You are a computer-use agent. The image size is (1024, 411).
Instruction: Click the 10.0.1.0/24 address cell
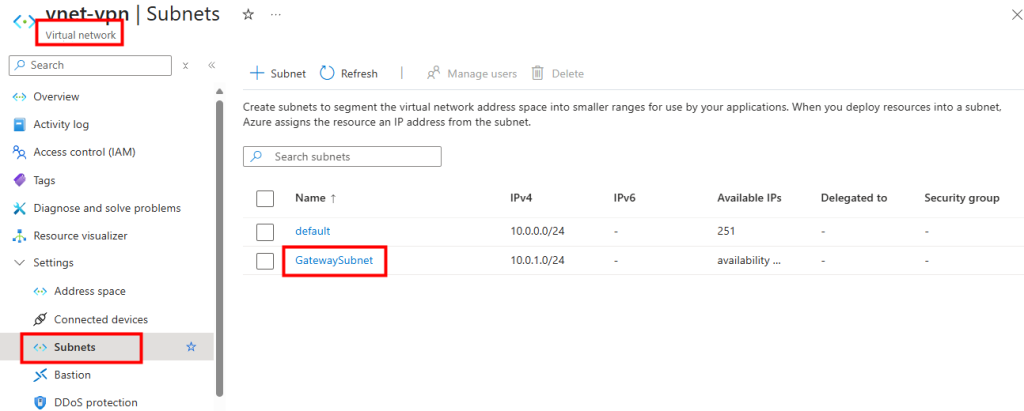[x=537, y=260]
